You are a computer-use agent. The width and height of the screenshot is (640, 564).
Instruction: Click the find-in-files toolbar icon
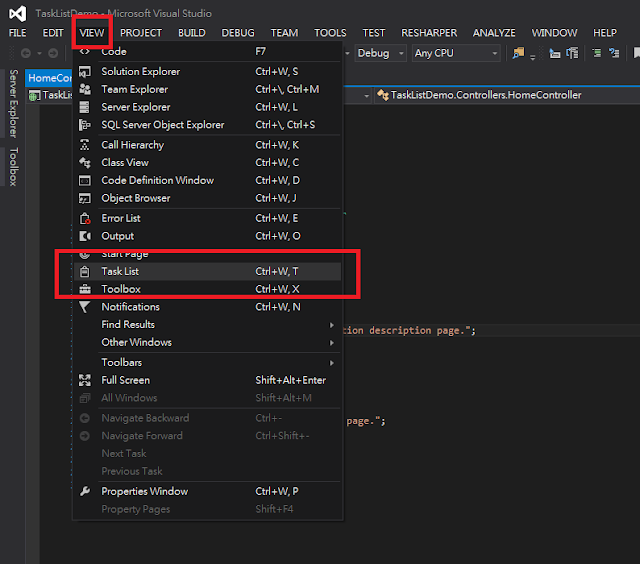[518, 53]
